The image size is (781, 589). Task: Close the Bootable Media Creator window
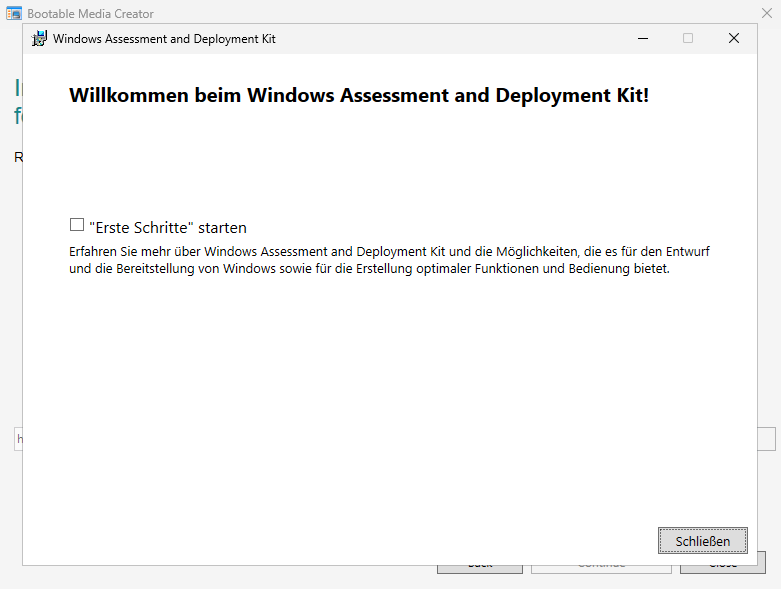pos(767,13)
